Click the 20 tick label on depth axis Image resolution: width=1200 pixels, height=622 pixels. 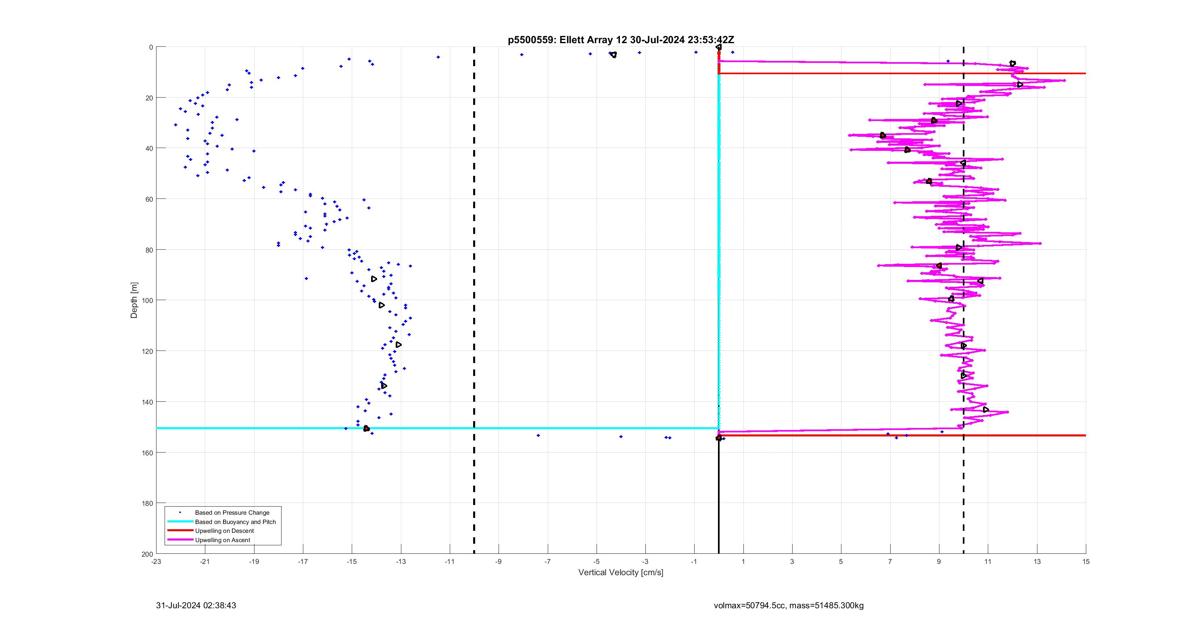148,98
